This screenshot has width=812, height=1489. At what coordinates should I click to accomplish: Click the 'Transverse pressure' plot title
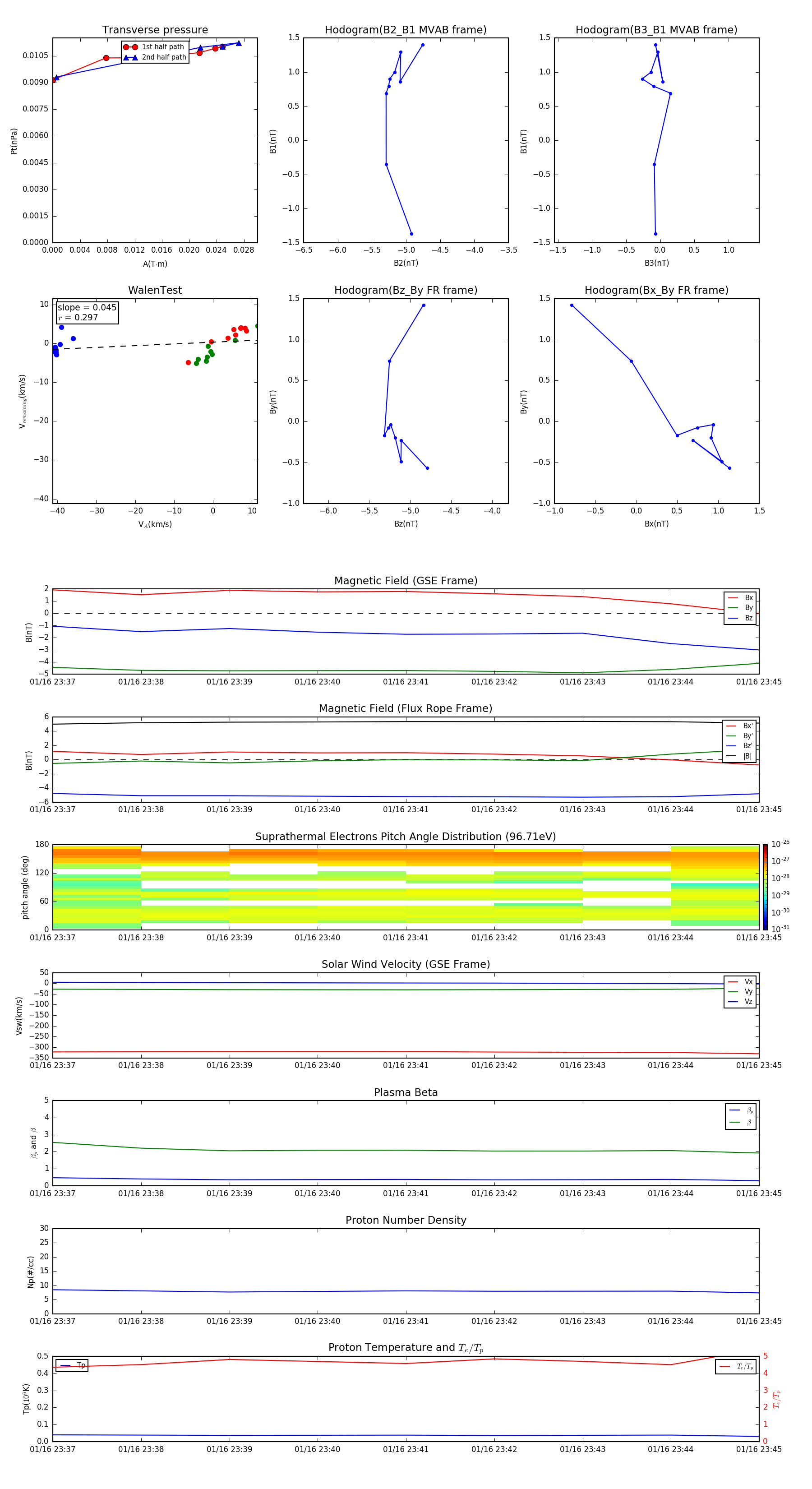155,30
